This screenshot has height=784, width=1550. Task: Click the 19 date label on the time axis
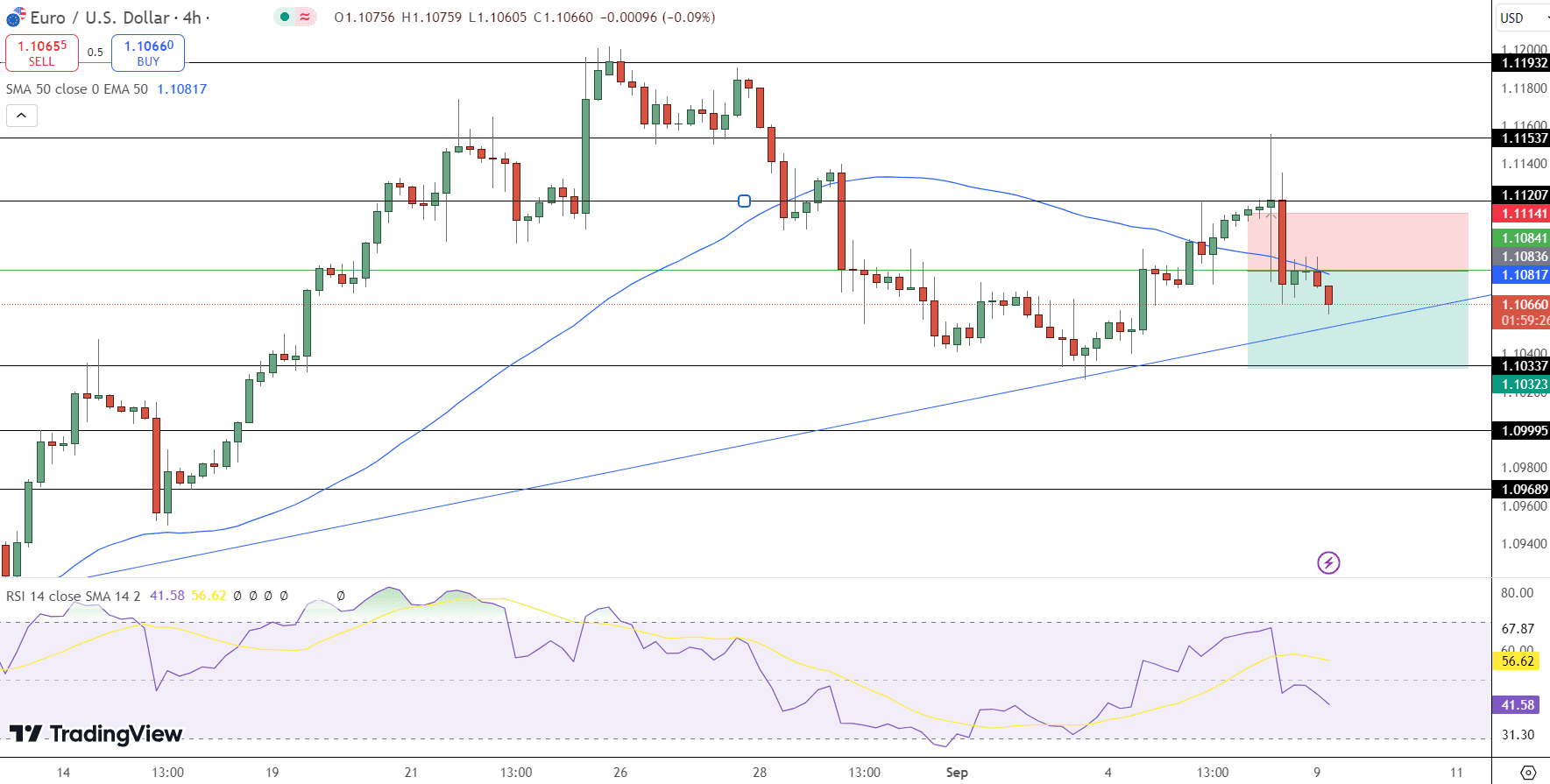(272, 773)
